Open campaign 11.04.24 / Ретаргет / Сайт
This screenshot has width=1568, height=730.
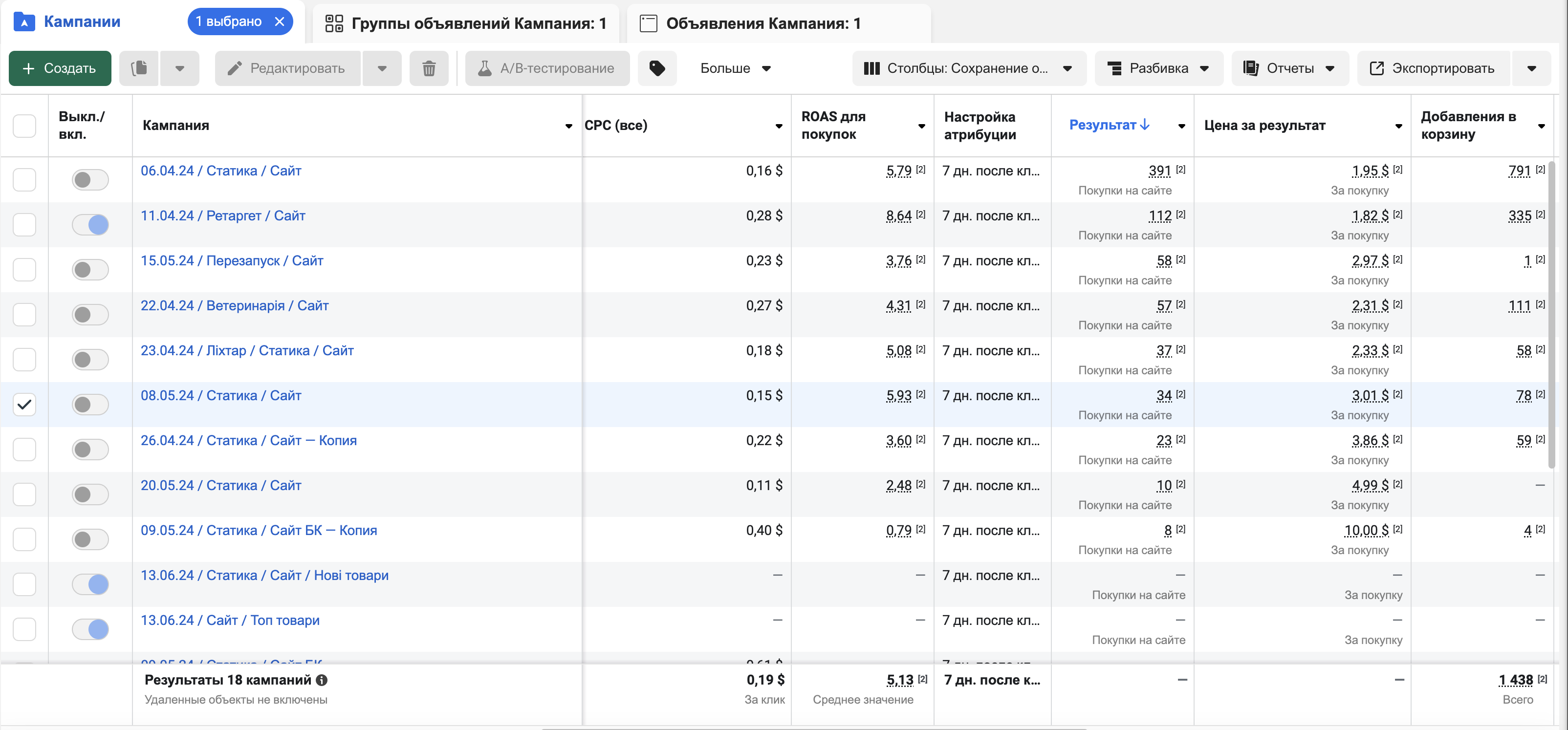(223, 215)
